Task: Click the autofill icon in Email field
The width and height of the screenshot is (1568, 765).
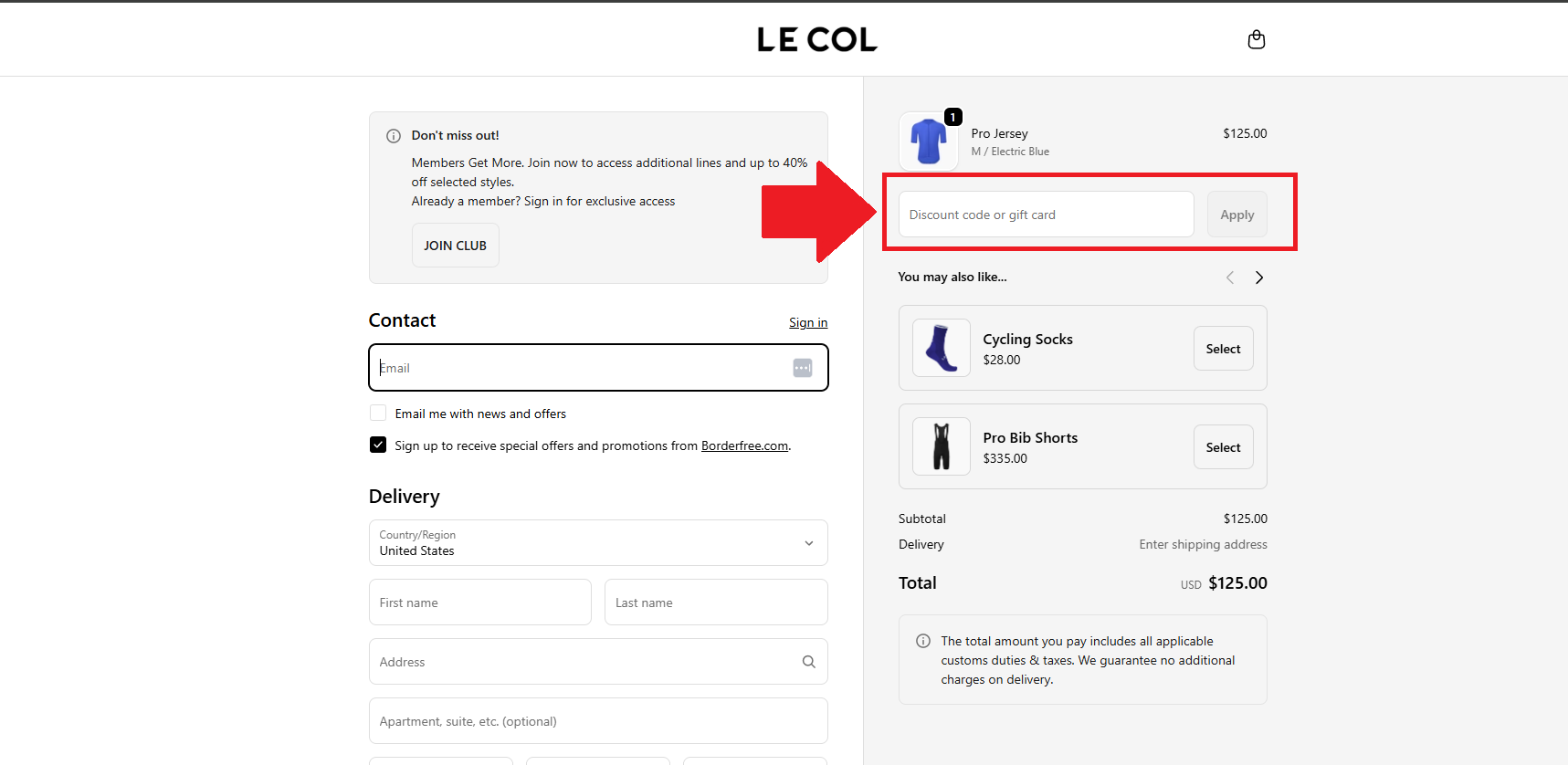Action: [x=803, y=368]
